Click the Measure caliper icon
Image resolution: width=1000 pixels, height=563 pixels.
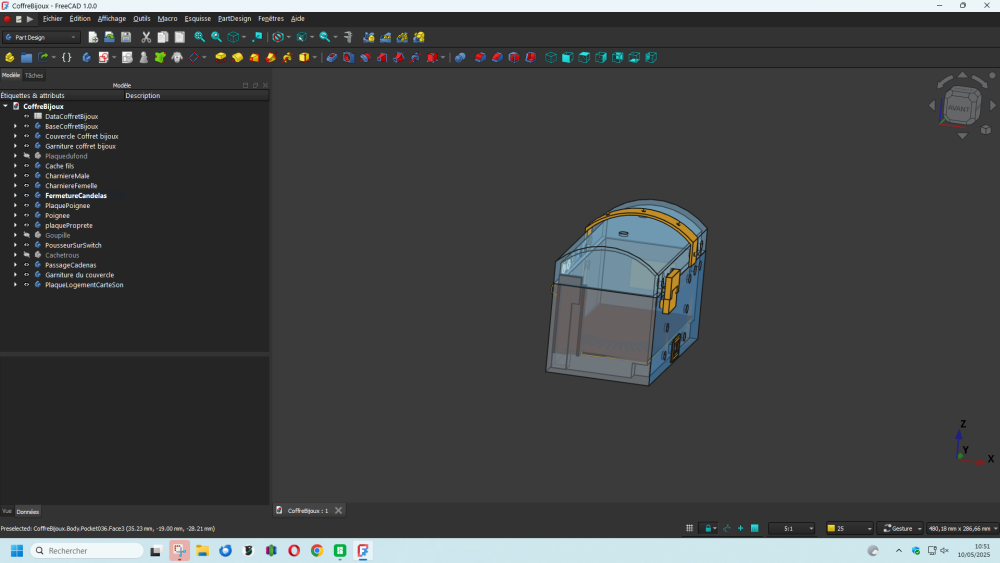point(347,37)
